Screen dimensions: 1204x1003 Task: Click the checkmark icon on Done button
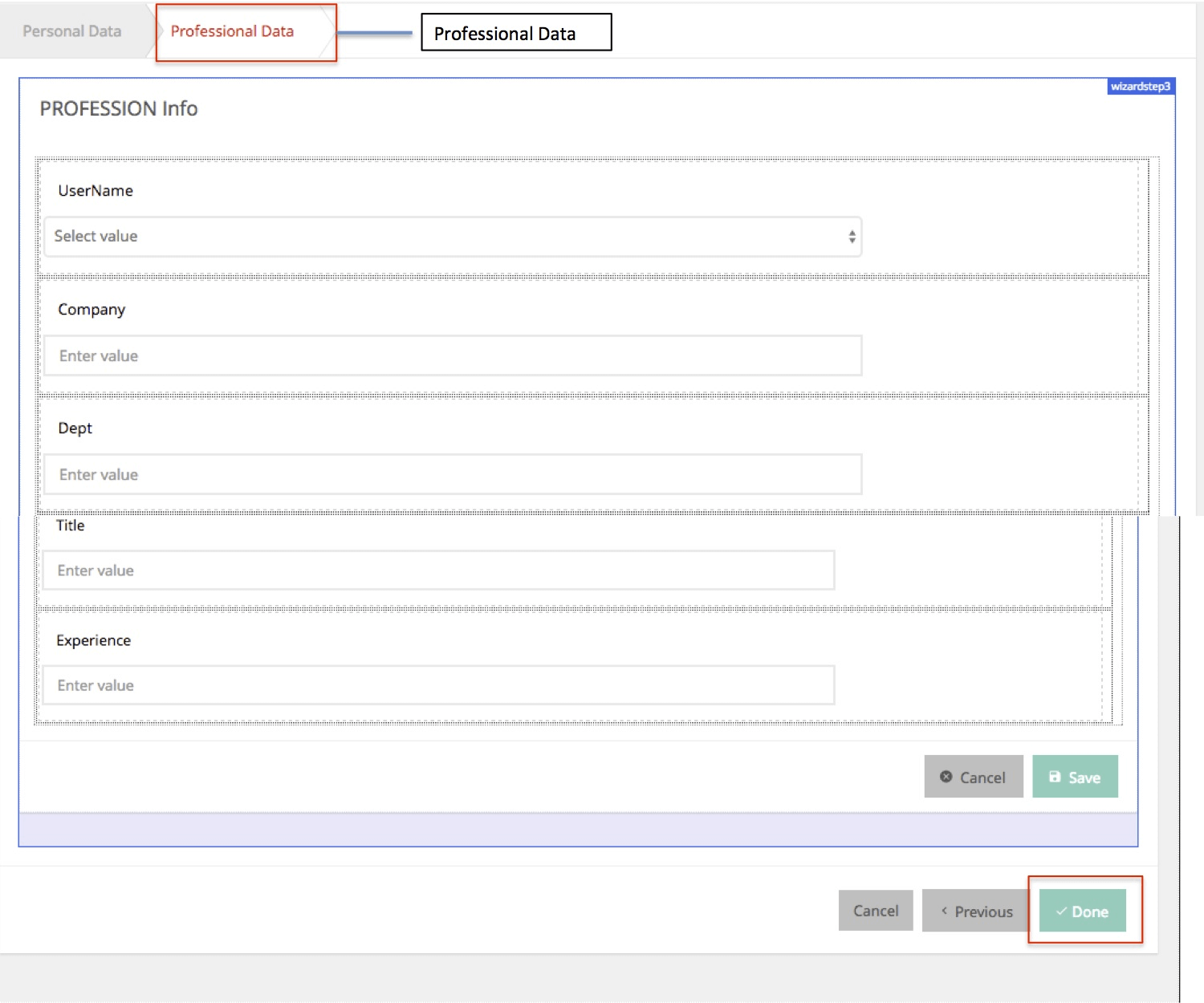click(x=1063, y=911)
